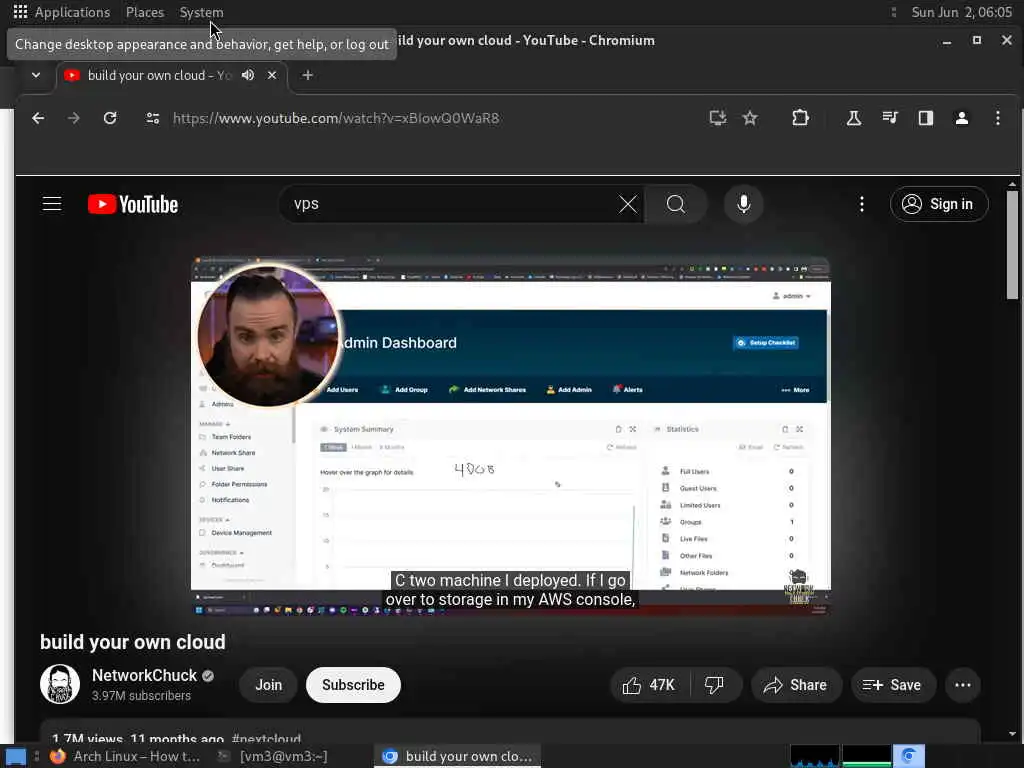Click the Sign in button
Screen dimensions: 1024x768
[939, 204]
